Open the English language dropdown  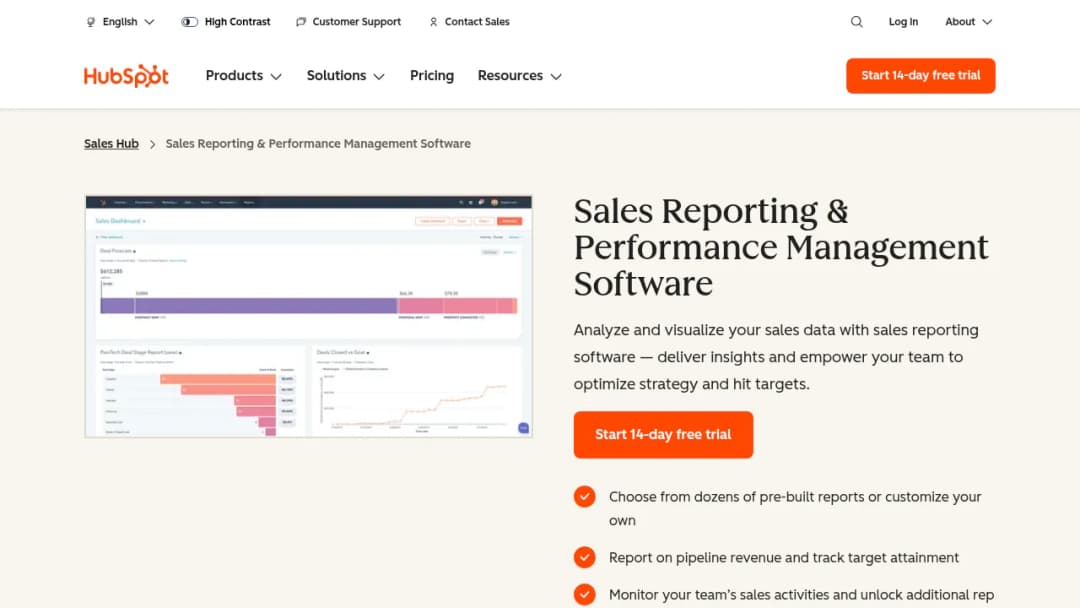121,22
